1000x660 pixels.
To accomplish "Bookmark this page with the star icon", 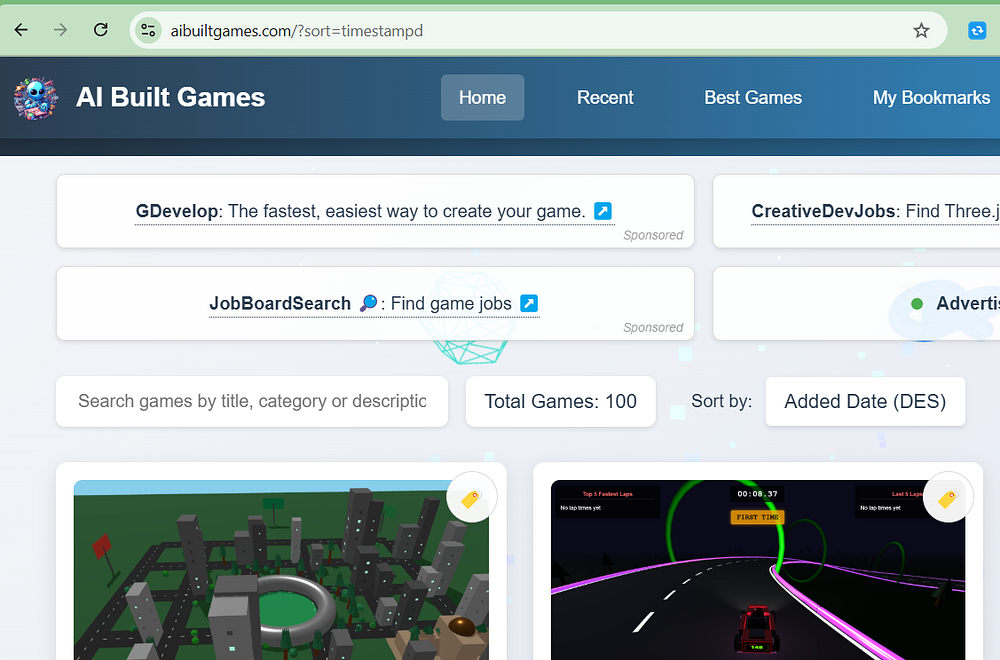I will (921, 30).
